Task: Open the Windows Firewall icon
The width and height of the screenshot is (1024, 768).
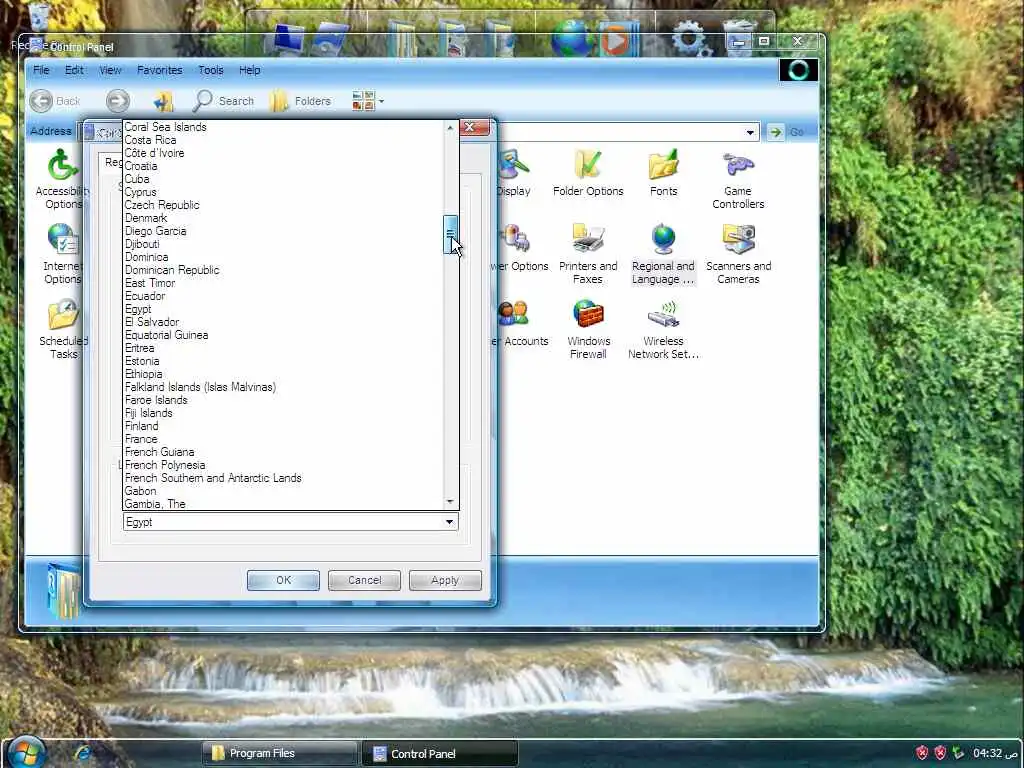Action: [588, 328]
